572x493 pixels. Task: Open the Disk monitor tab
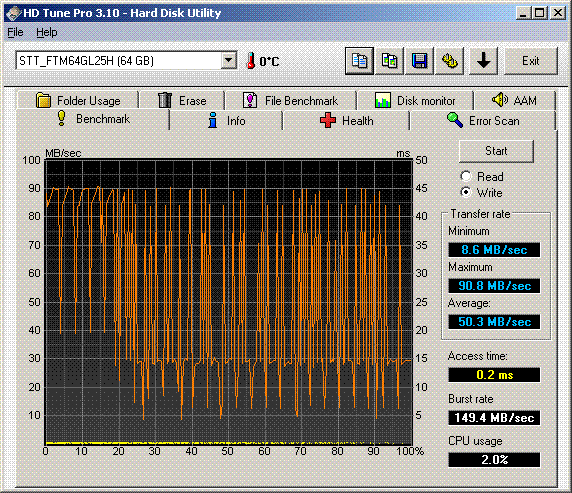tap(415, 100)
